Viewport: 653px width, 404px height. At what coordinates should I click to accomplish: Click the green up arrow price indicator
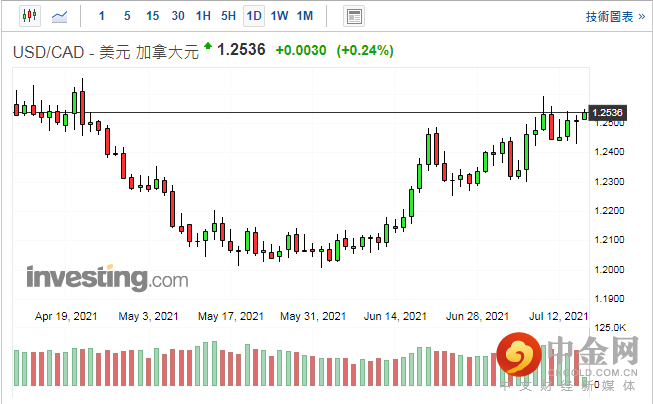point(207,45)
